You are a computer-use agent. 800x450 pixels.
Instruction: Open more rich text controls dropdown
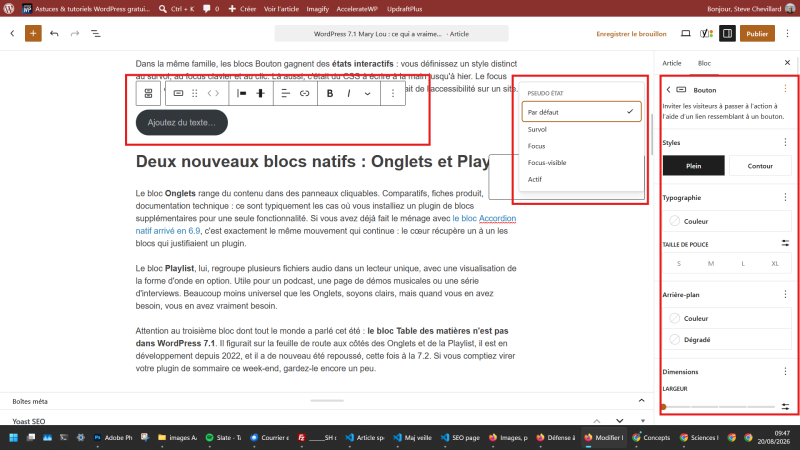(367, 93)
